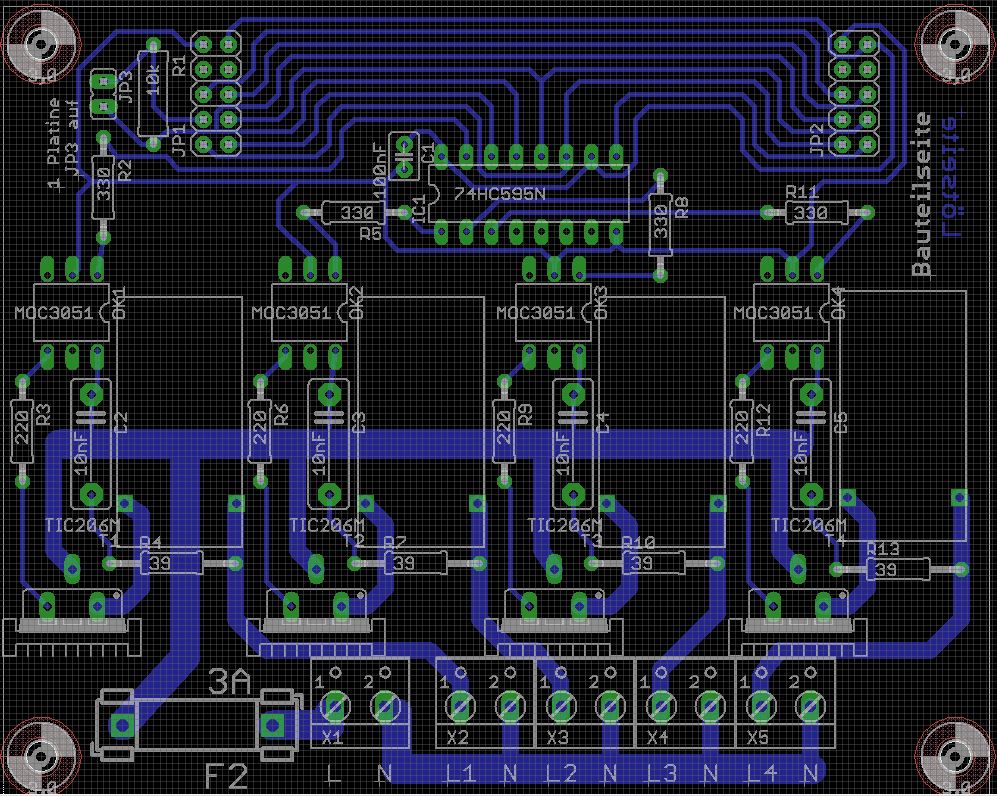The image size is (997, 796).
Task: Click the F2 fuse designator
Action: (226, 776)
